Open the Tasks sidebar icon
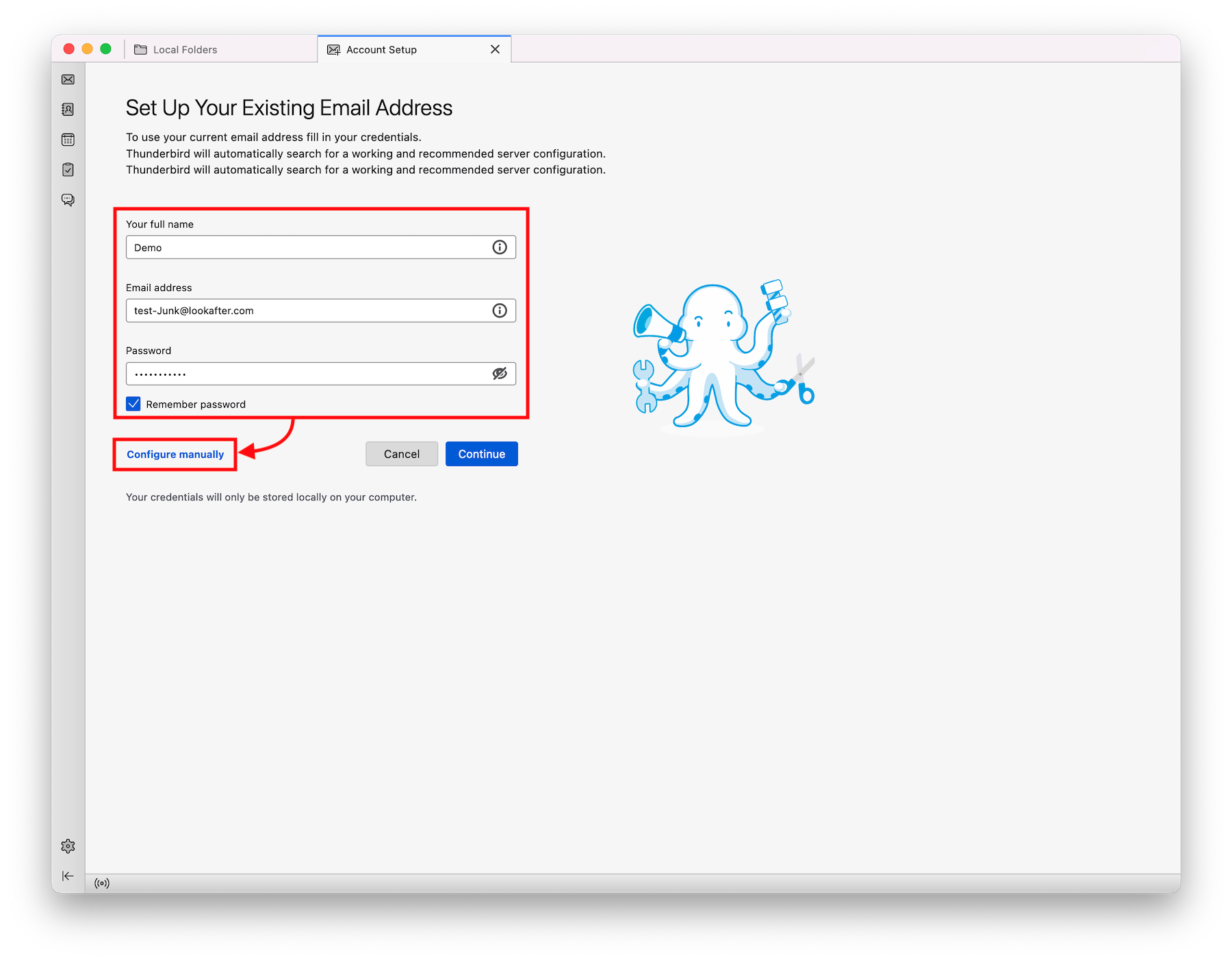The width and height of the screenshot is (1232, 961). coord(68,170)
